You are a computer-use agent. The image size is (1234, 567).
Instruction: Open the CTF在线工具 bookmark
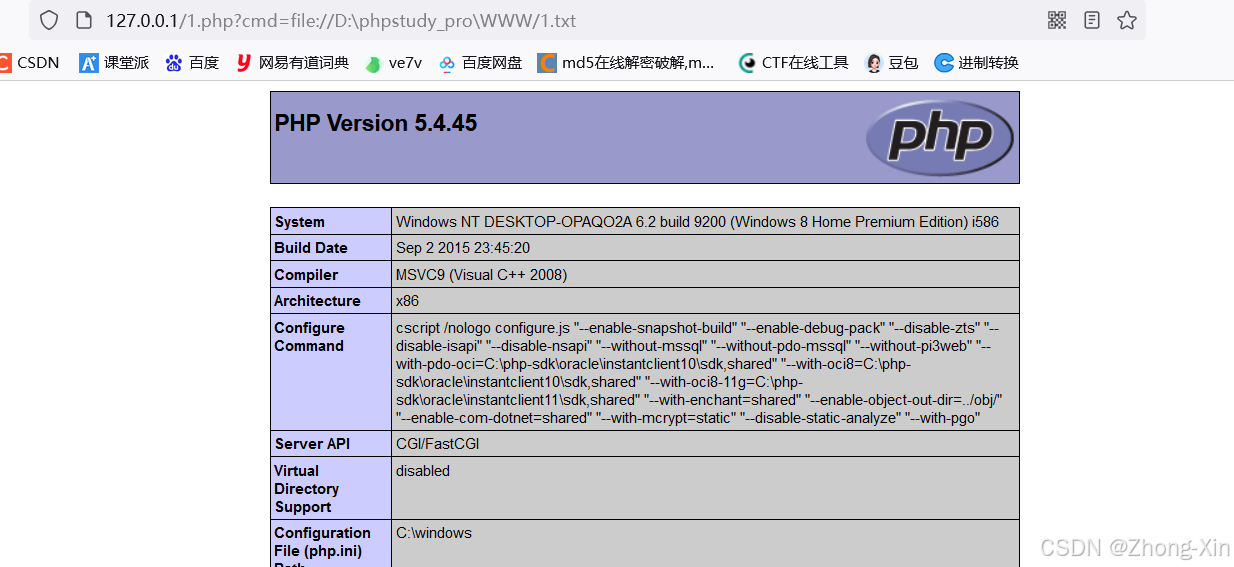[793, 63]
